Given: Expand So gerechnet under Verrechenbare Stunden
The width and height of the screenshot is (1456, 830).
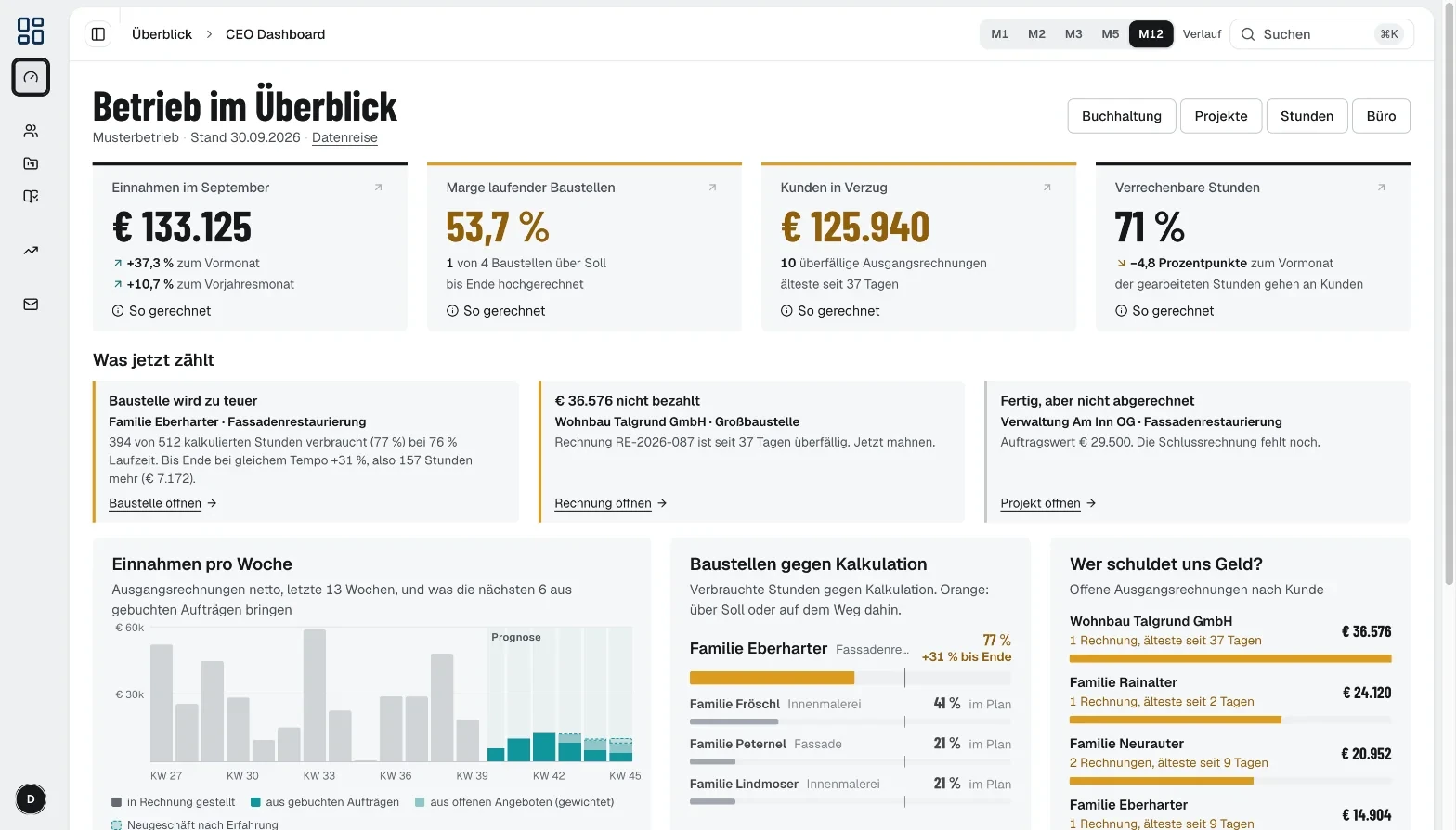Looking at the screenshot, I should 1164,311.
